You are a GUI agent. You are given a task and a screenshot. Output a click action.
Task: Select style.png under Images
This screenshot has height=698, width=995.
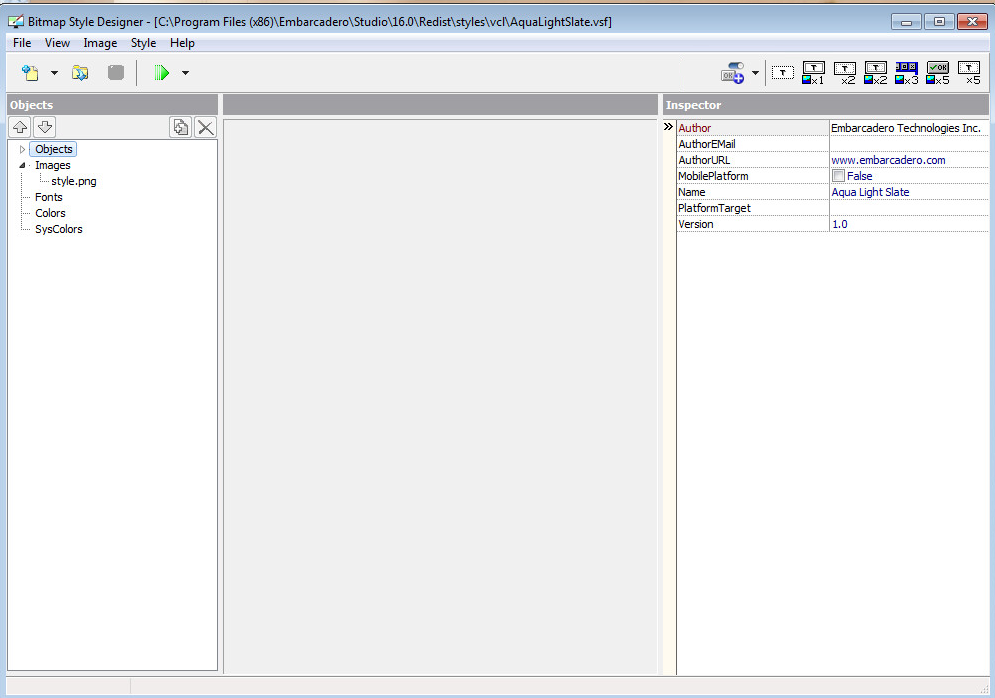[74, 181]
